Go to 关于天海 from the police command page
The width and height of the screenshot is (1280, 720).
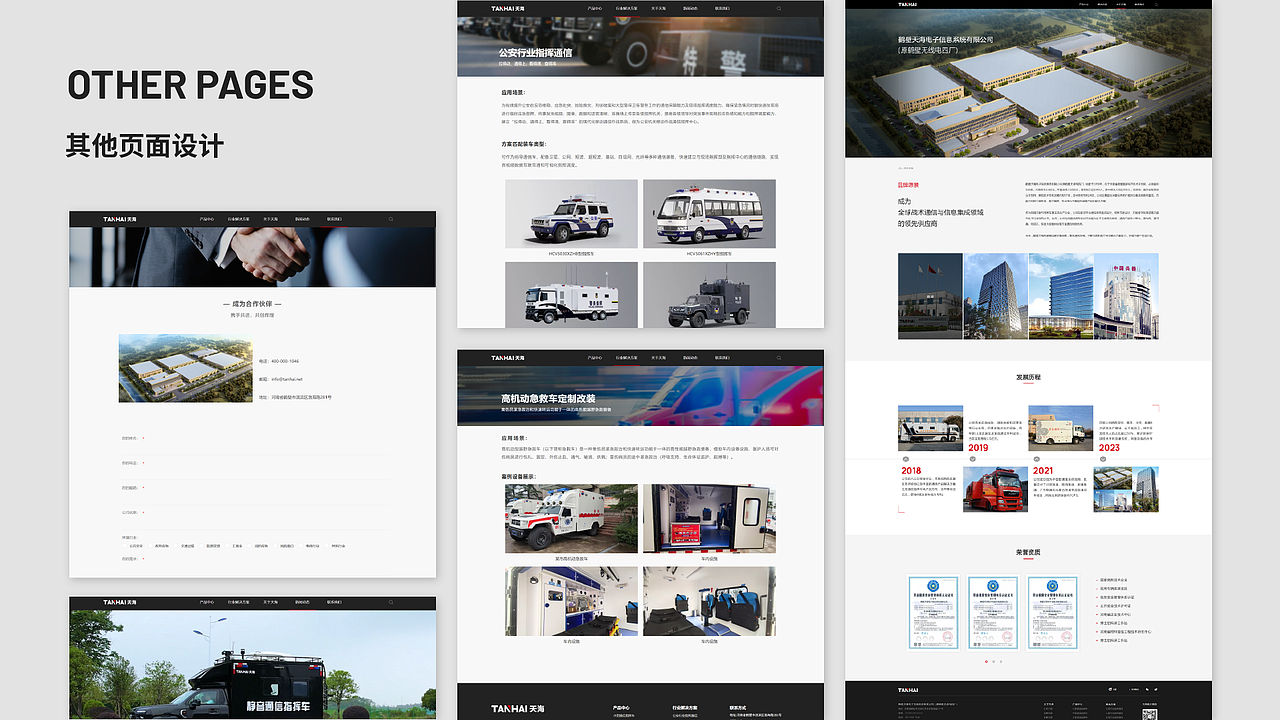click(x=658, y=8)
